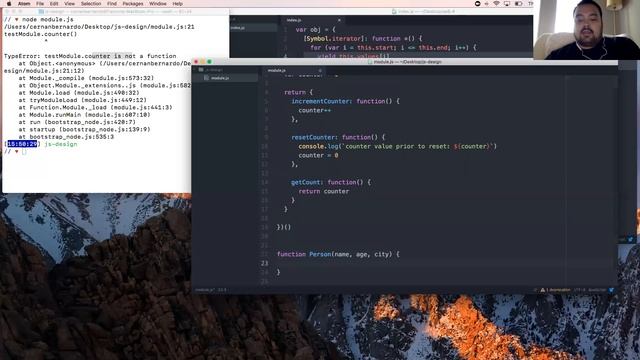The width and height of the screenshot is (640, 360).
Task: Click the presenter's webcam video overlay
Action: point(586,30)
